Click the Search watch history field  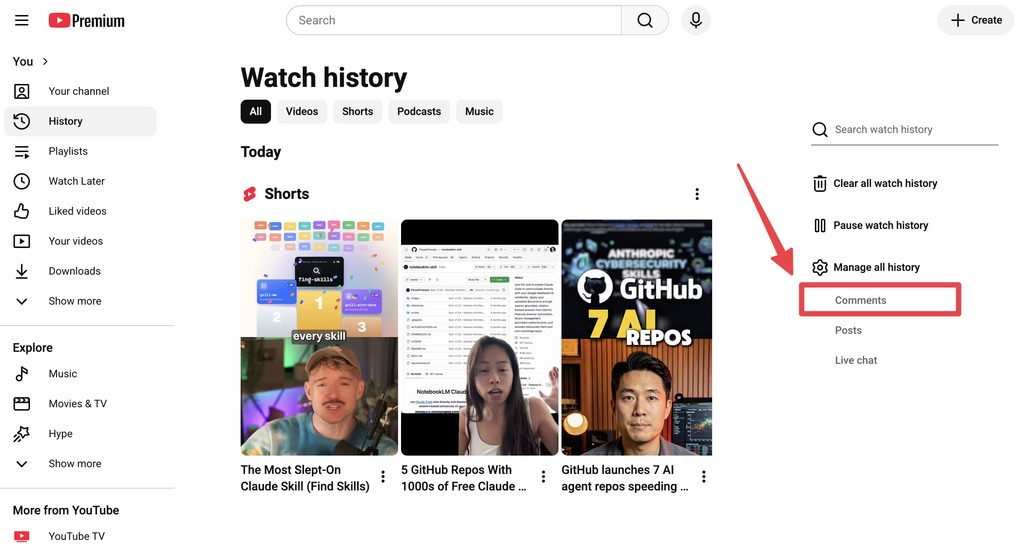coord(916,129)
